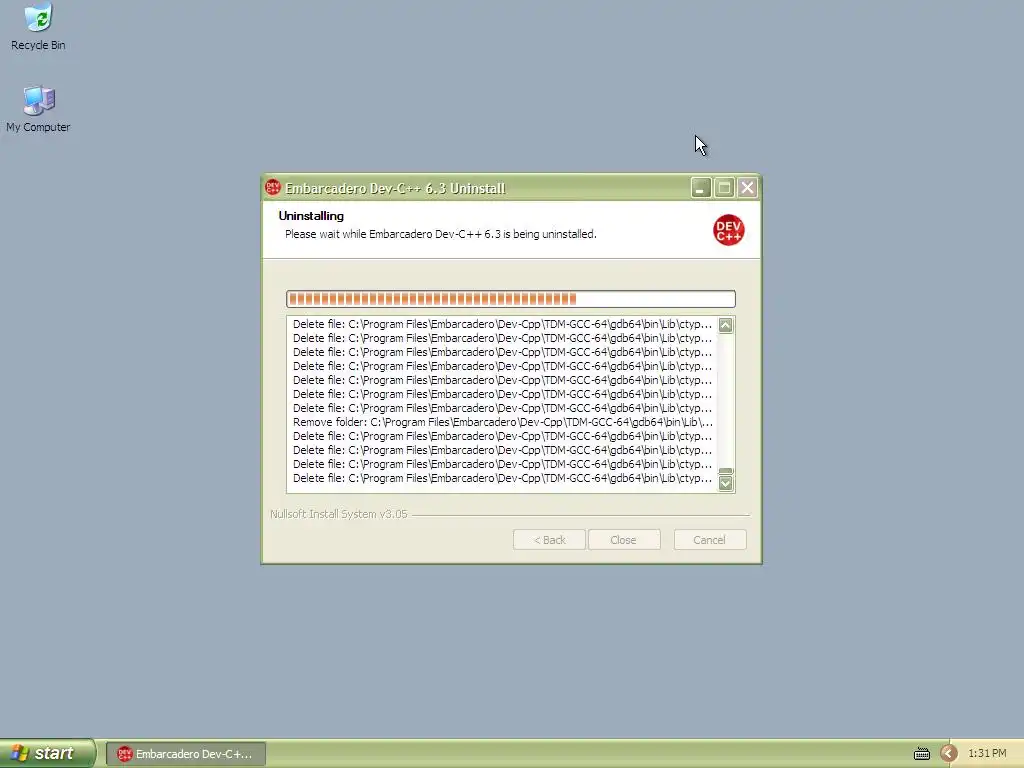The height and width of the screenshot is (768, 1024).
Task: Maximize the Dev-C++ Uninstall window
Action: [x=724, y=188]
